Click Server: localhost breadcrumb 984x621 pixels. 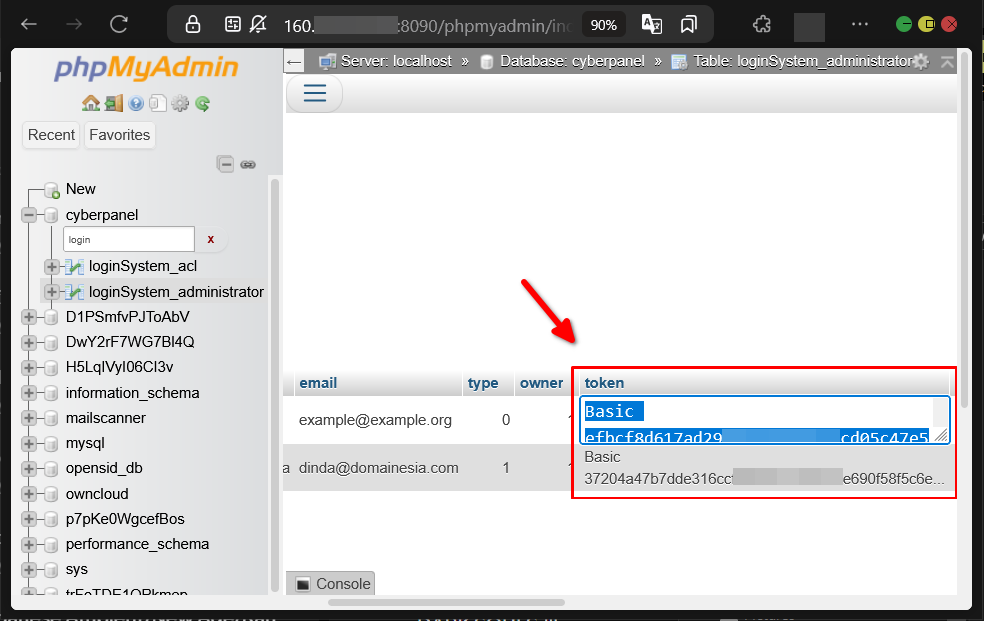click(396, 61)
